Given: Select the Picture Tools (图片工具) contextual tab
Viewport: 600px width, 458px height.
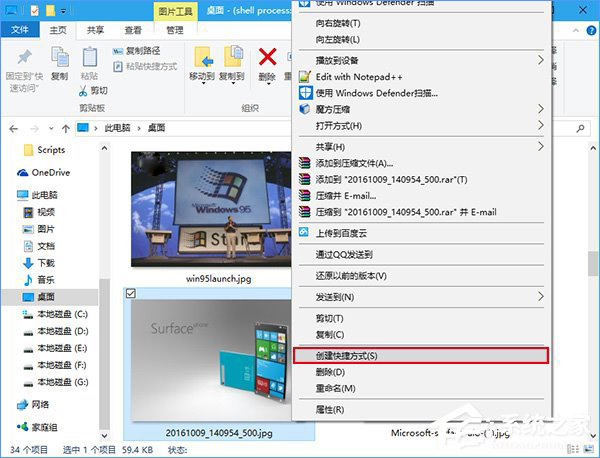Looking at the screenshot, I should pyautogui.click(x=176, y=11).
